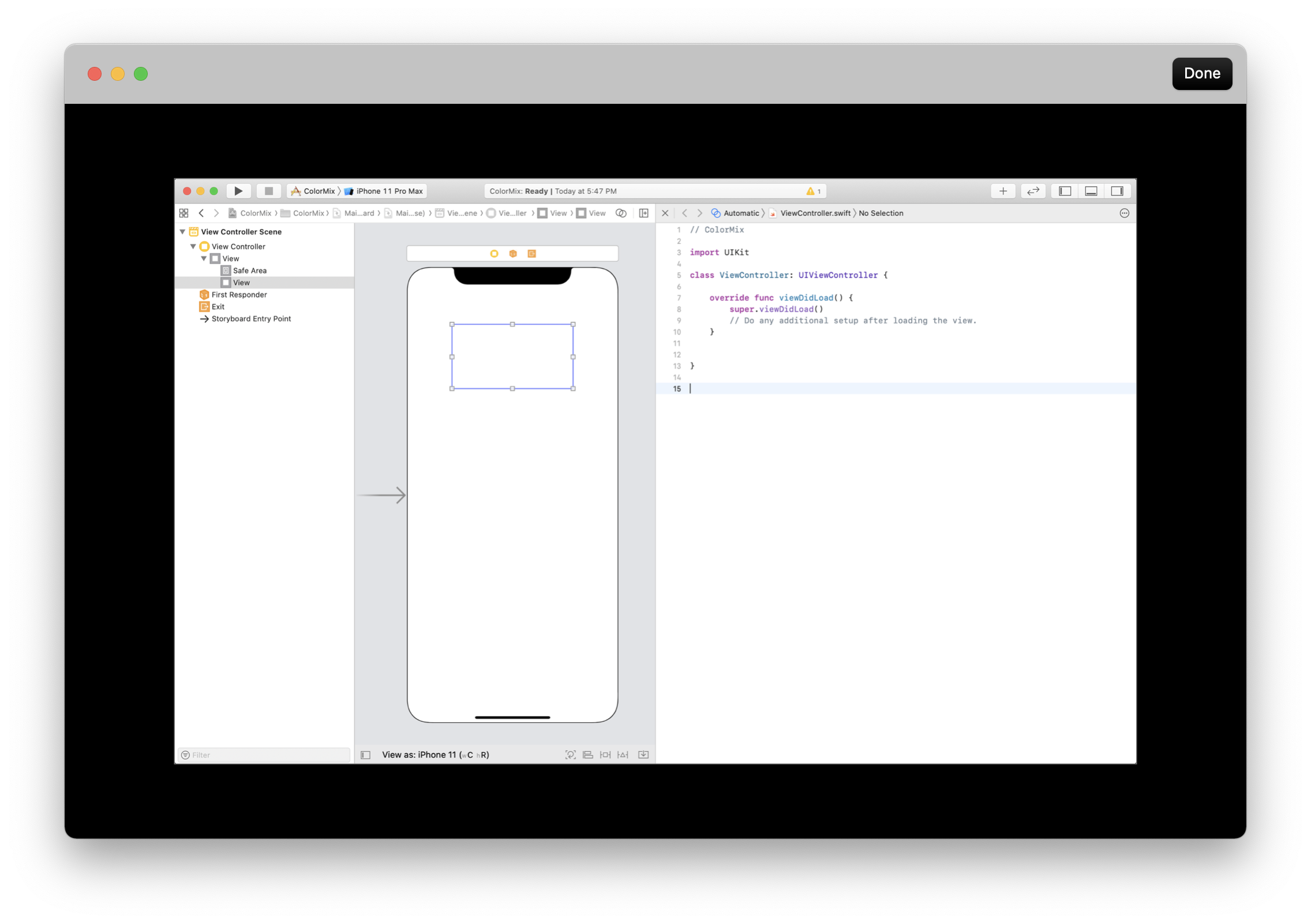This screenshot has height=924, width=1311.
Task: Click the code review arrows button
Action: (x=1033, y=191)
